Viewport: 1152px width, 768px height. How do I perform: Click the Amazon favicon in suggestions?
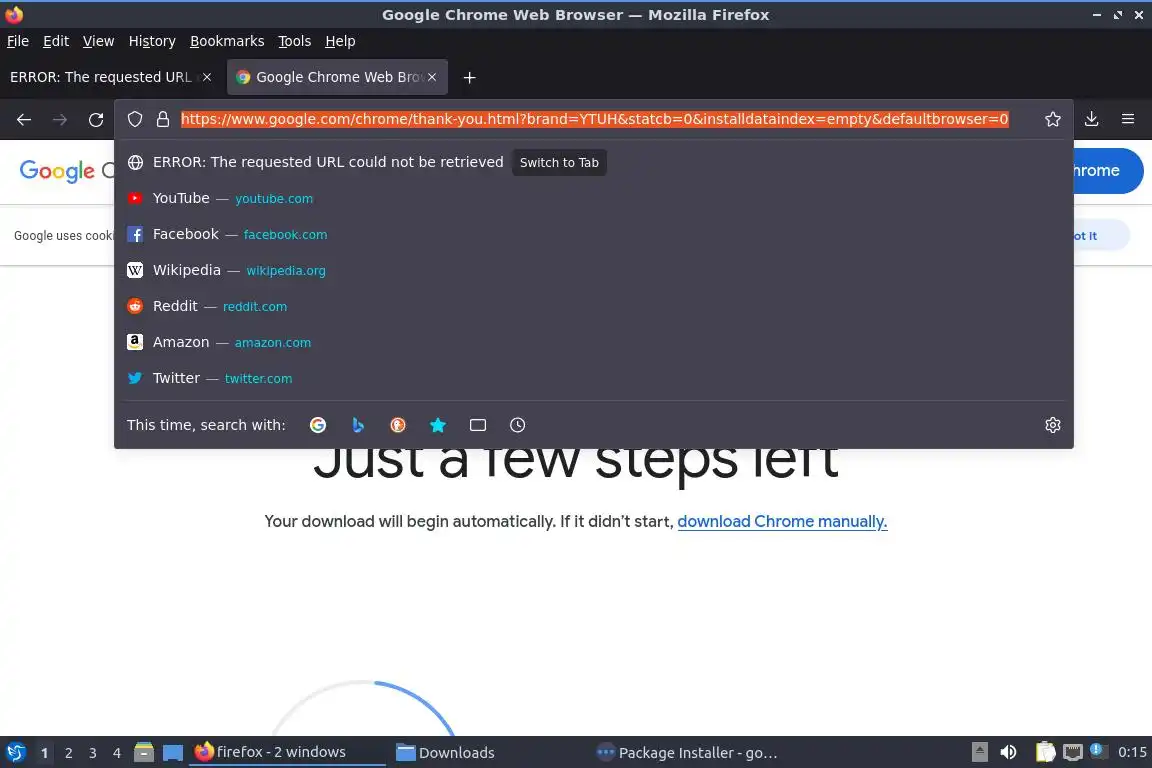coord(134,342)
